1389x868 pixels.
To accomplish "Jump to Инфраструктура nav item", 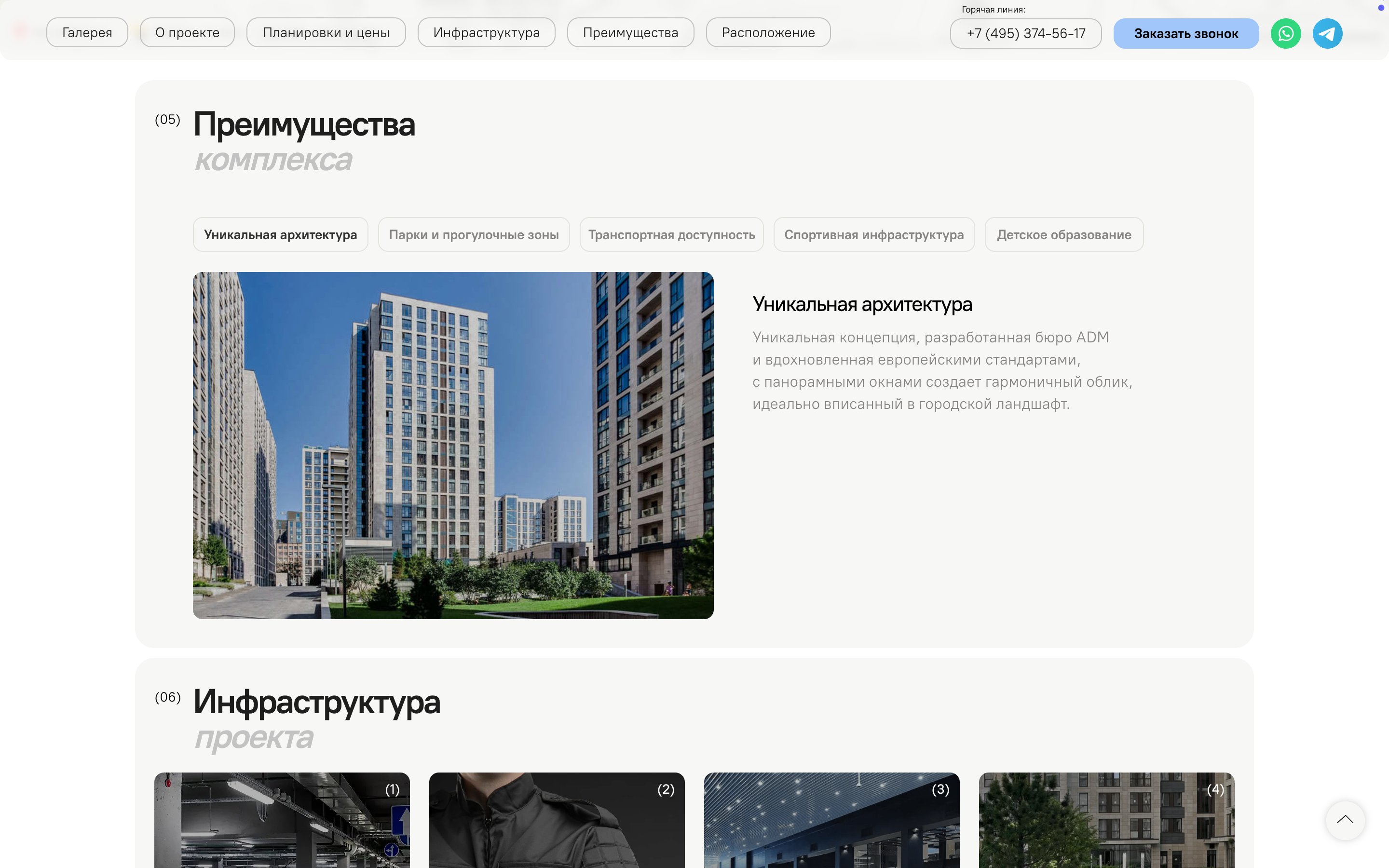I will point(487,32).
